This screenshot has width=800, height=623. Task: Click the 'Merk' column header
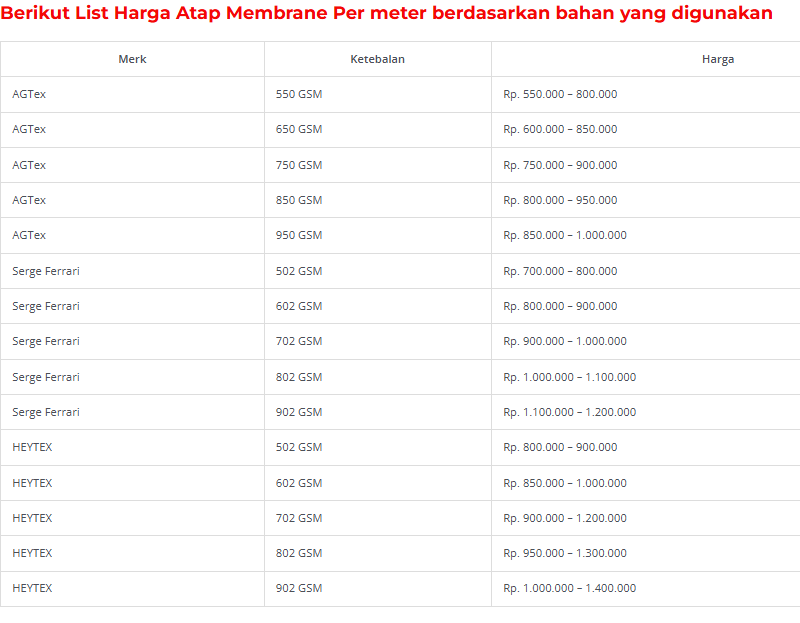click(x=132, y=59)
